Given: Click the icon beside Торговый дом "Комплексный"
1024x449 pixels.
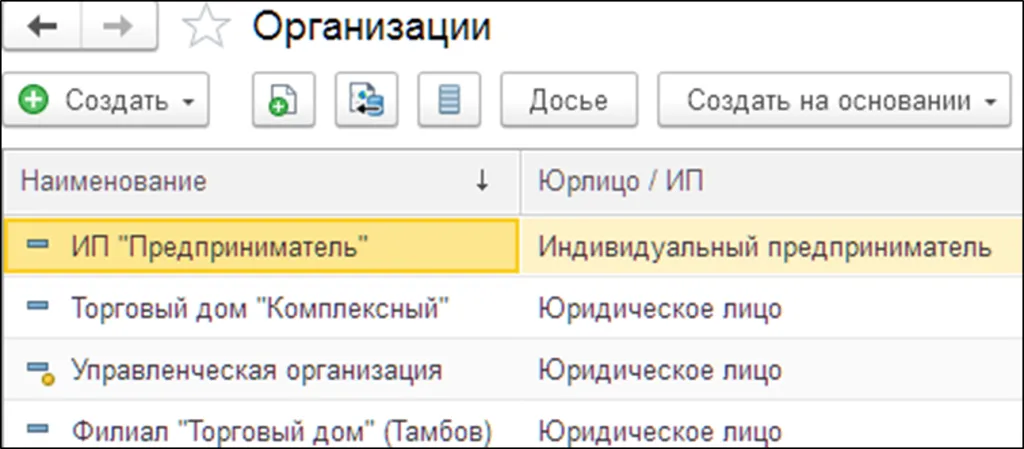Looking at the screenshot, I should [38, 308].
